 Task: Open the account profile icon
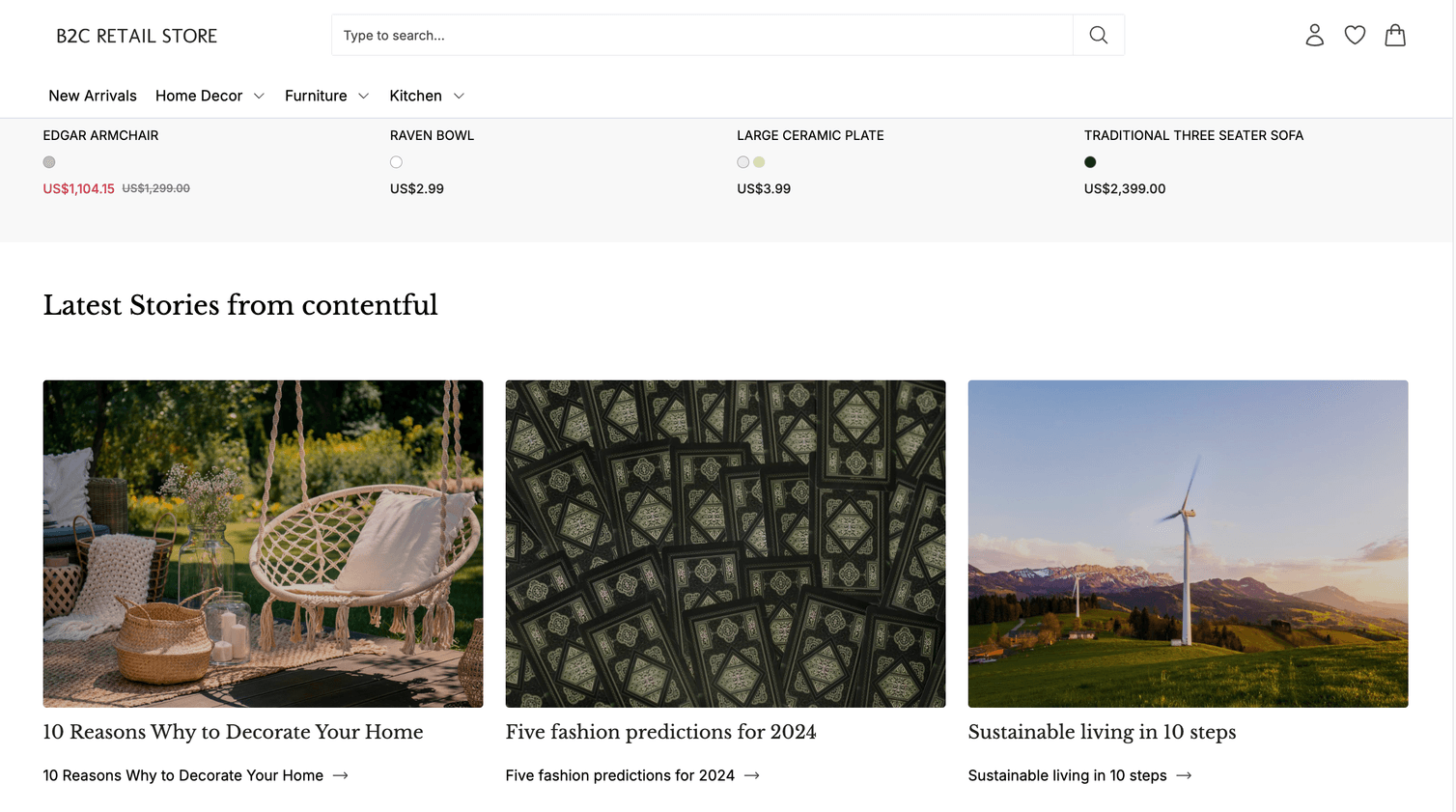coord(1314,35)
